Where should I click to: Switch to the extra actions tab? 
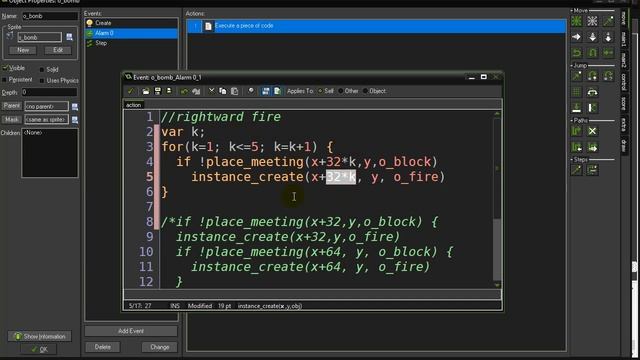point(623,124)
